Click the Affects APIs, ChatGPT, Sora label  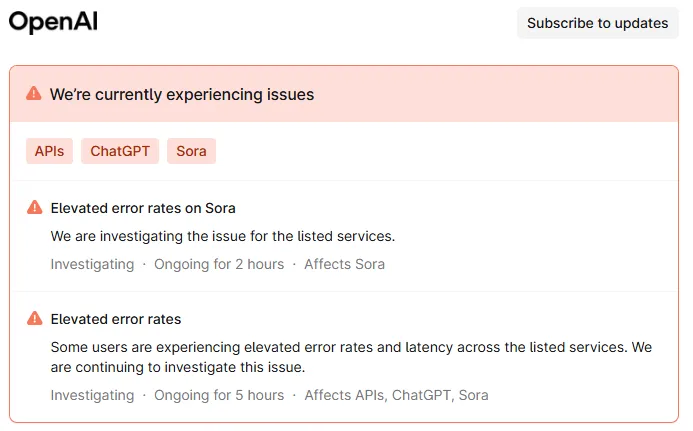point(396,395)
